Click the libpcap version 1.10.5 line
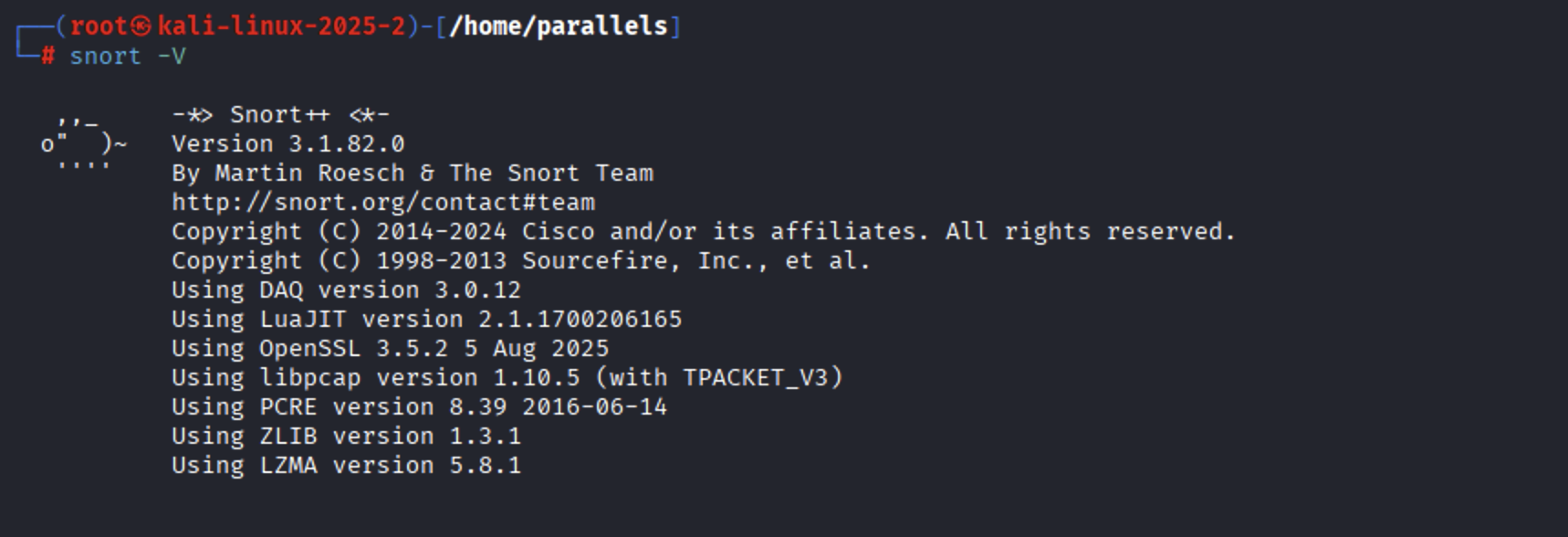 (507, 377)
